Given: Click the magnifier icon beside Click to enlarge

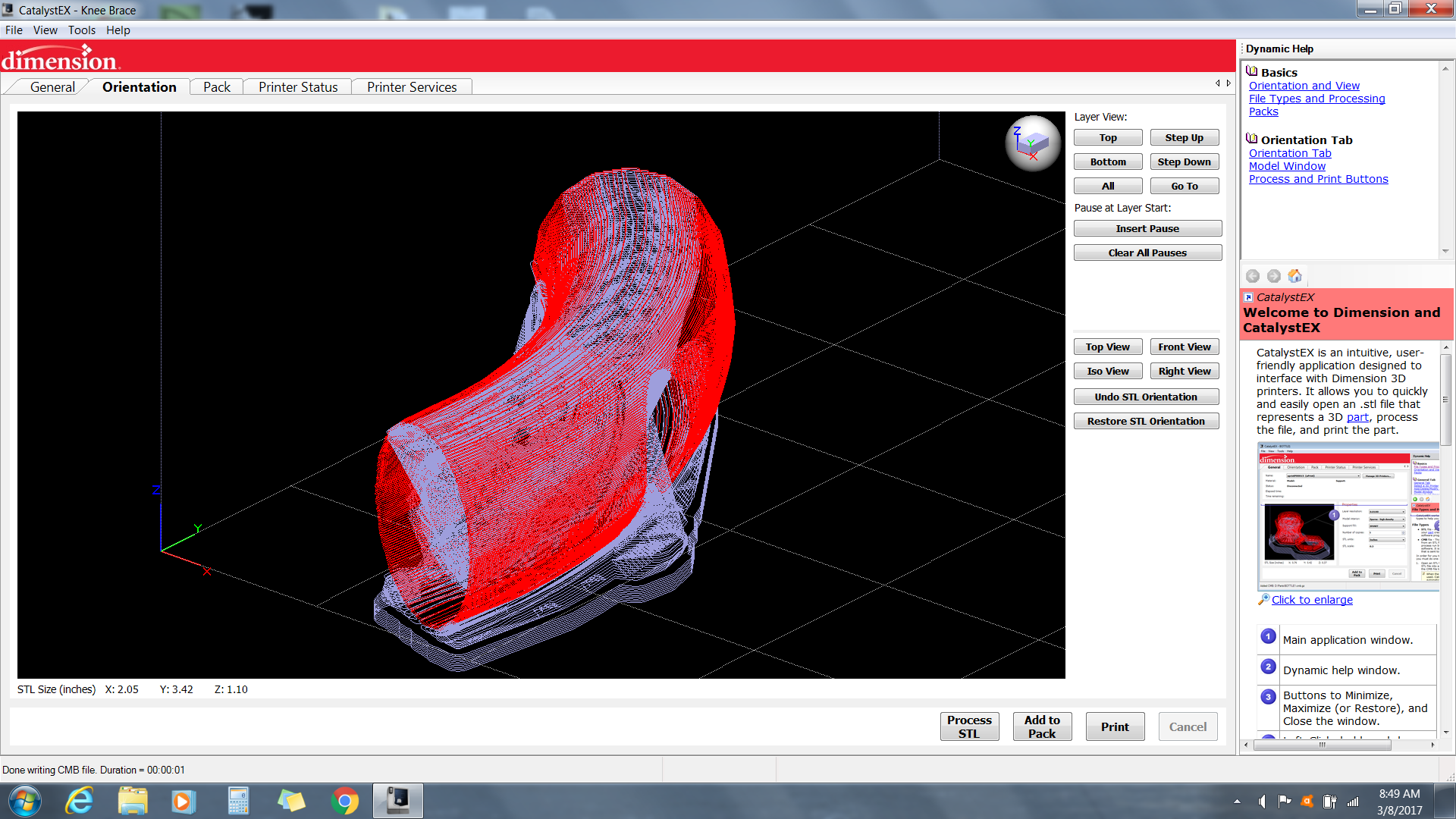Looking at the screenshot, I should (1263, 599).
